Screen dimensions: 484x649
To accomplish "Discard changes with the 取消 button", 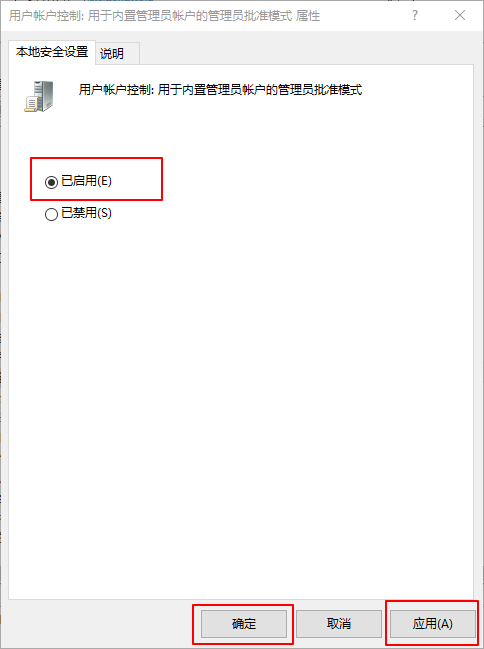I will pyautogui.click(x=339, y=623).
